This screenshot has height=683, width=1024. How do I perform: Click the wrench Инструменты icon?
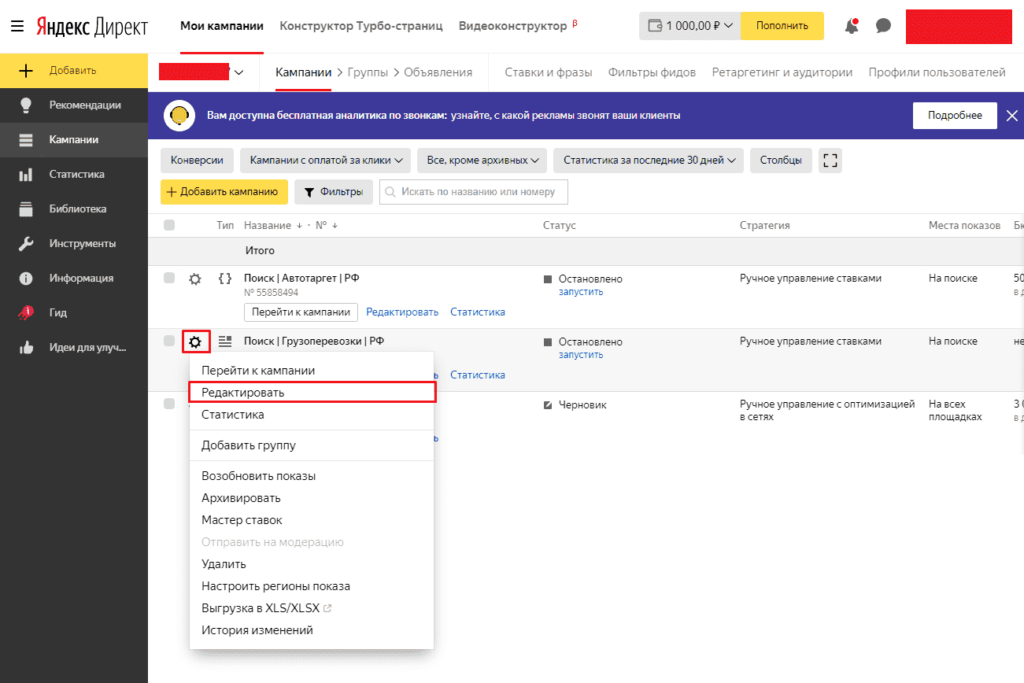tap(25, 244)
